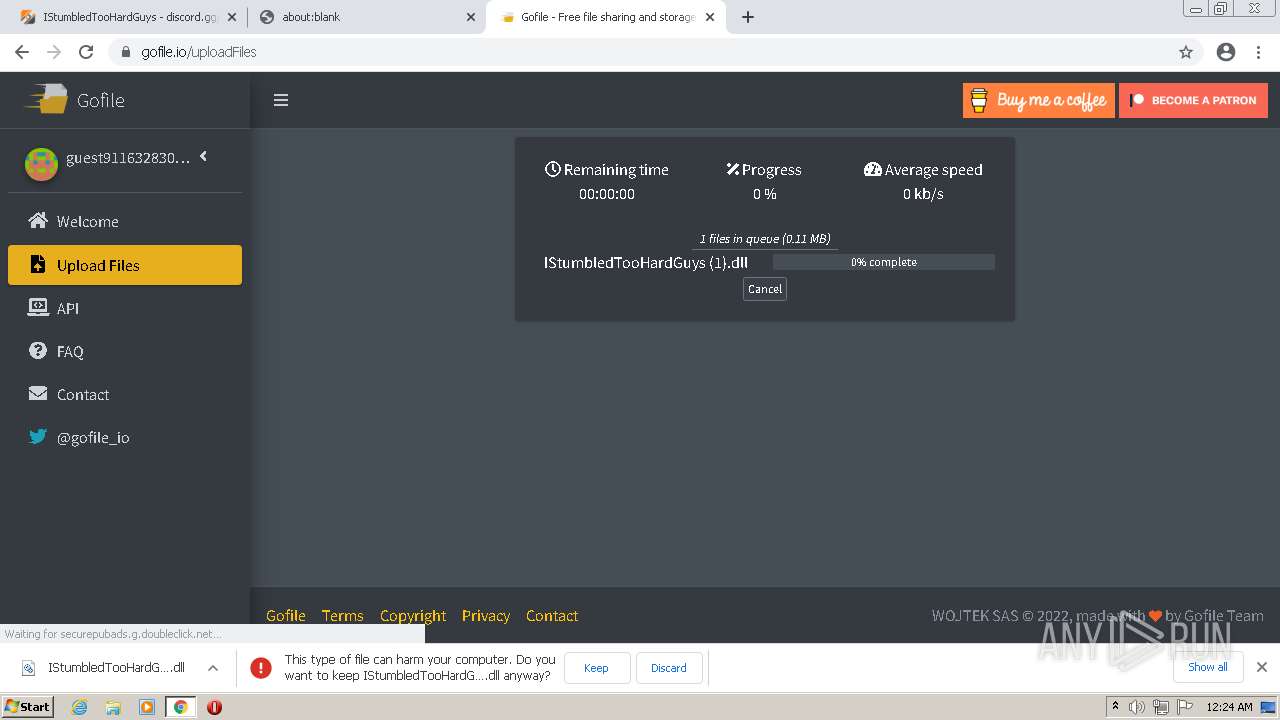Launch Internet Explorer from the taskbar
This screenshot has width=1280, height=720.
click(x=80, y=707)
